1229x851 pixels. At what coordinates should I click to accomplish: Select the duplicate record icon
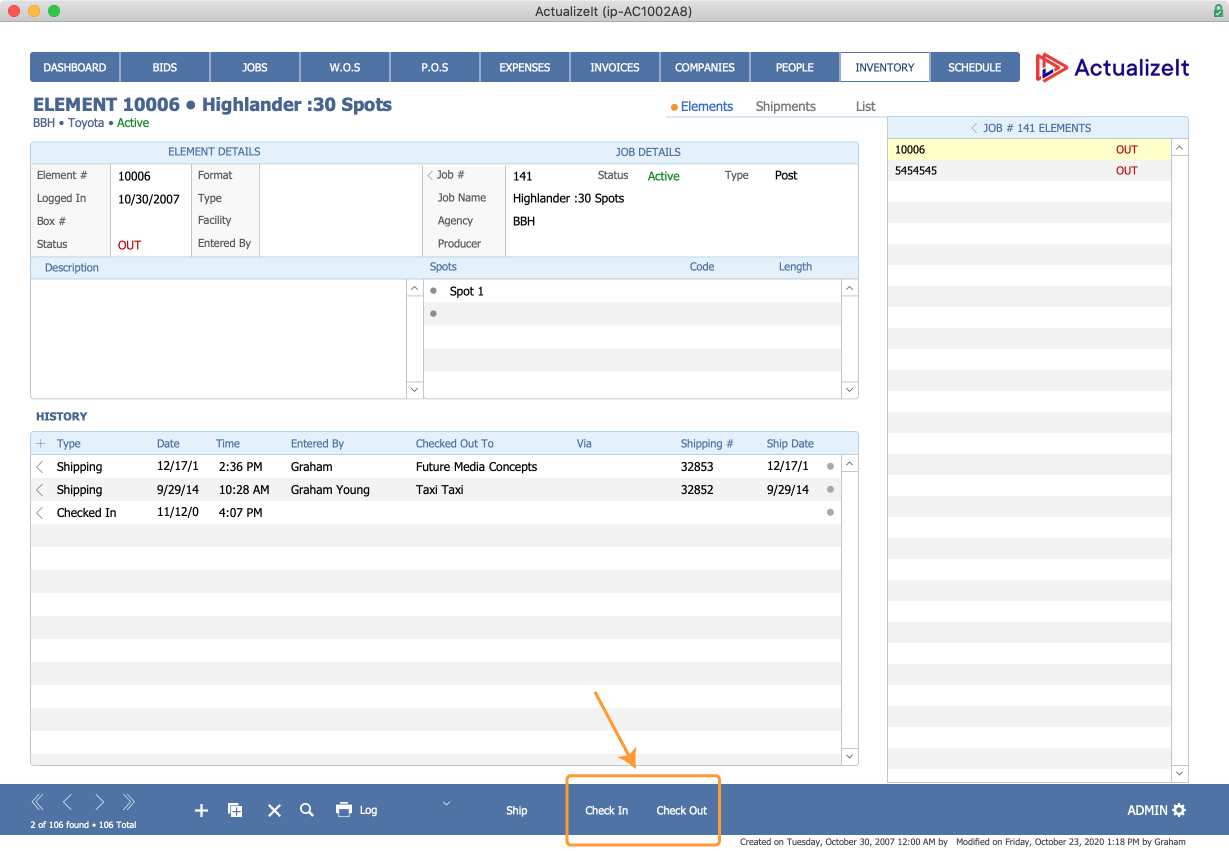[235, 810]
